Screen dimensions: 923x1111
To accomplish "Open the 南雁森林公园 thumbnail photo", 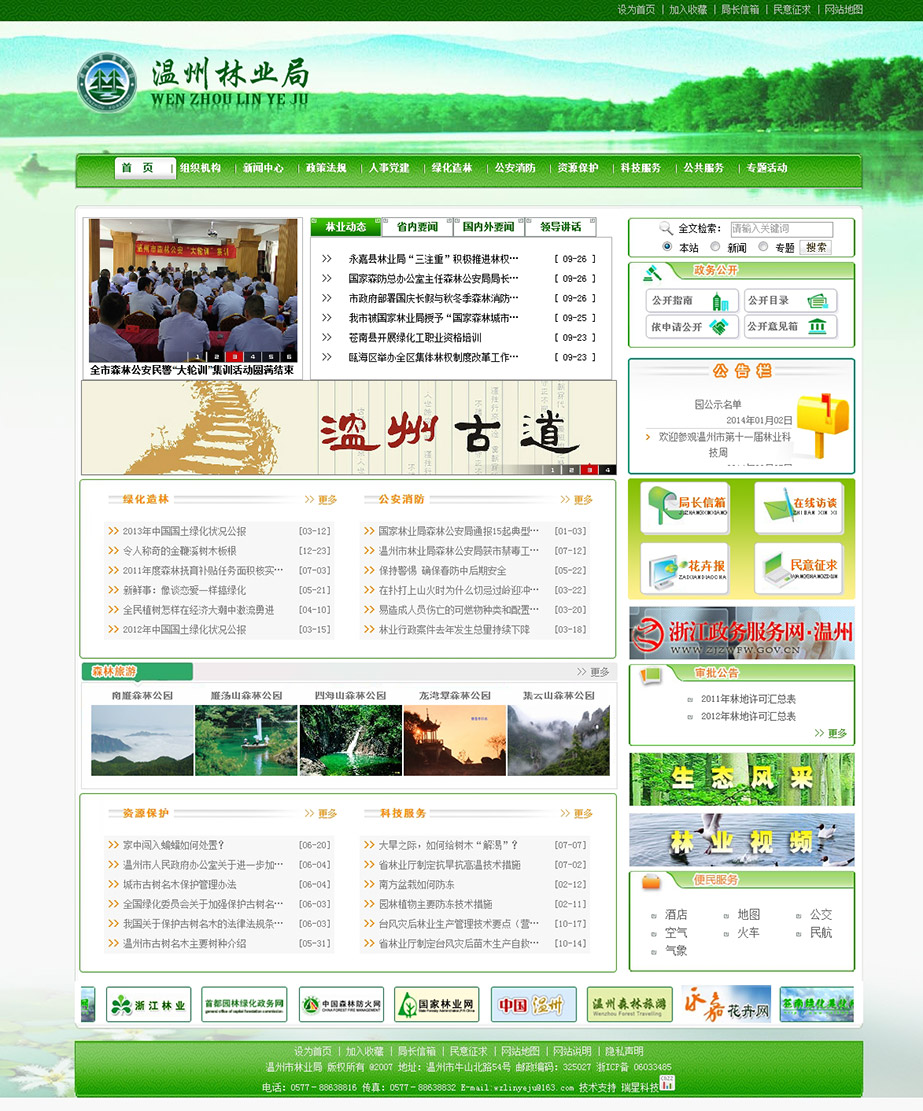I will [142, 740].
